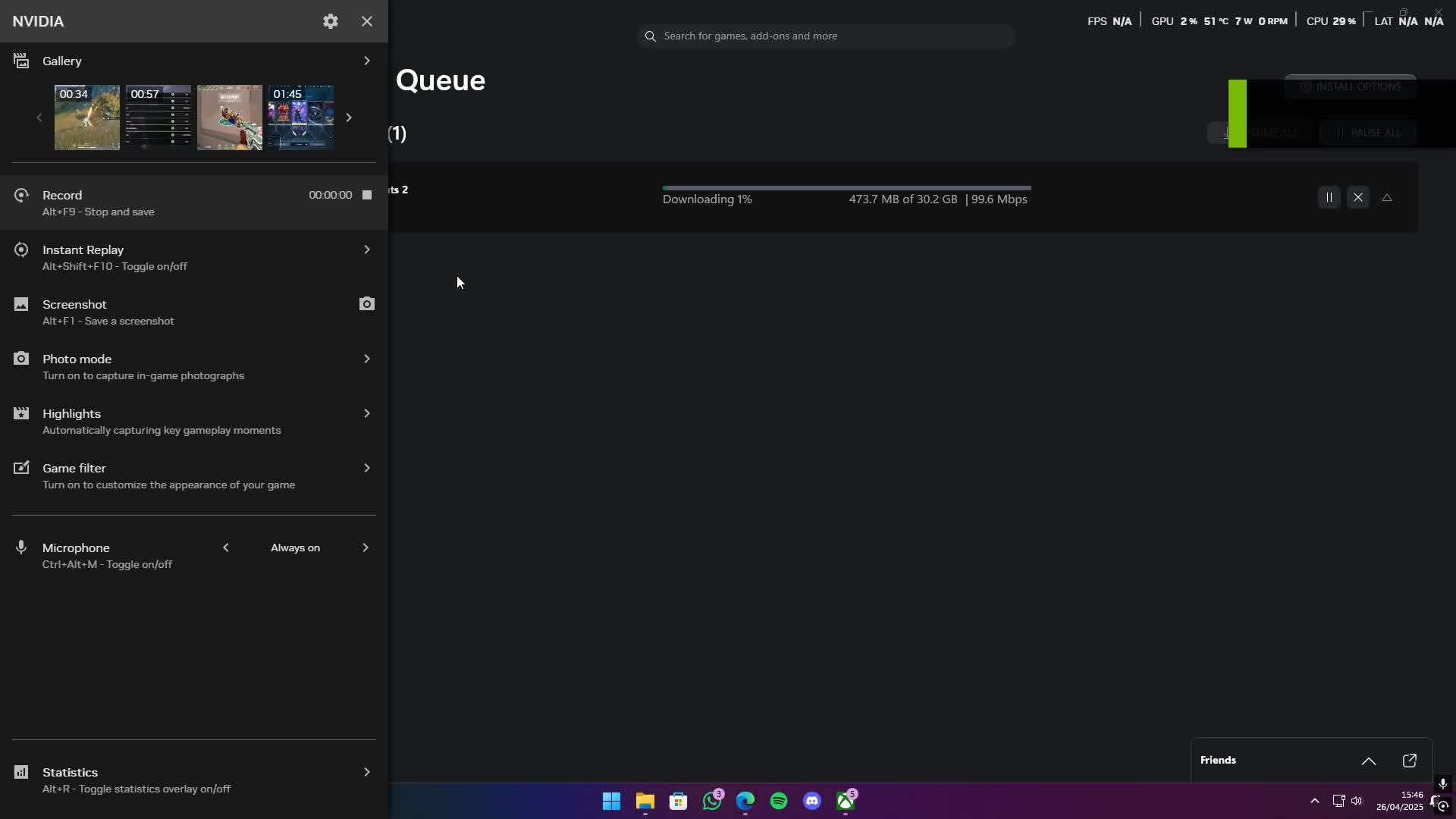Image resolution: width=1456 pixels, height=819 pixels.
Task: Pause the current download
Action: pyautogui.click(x=1329, y=197)
